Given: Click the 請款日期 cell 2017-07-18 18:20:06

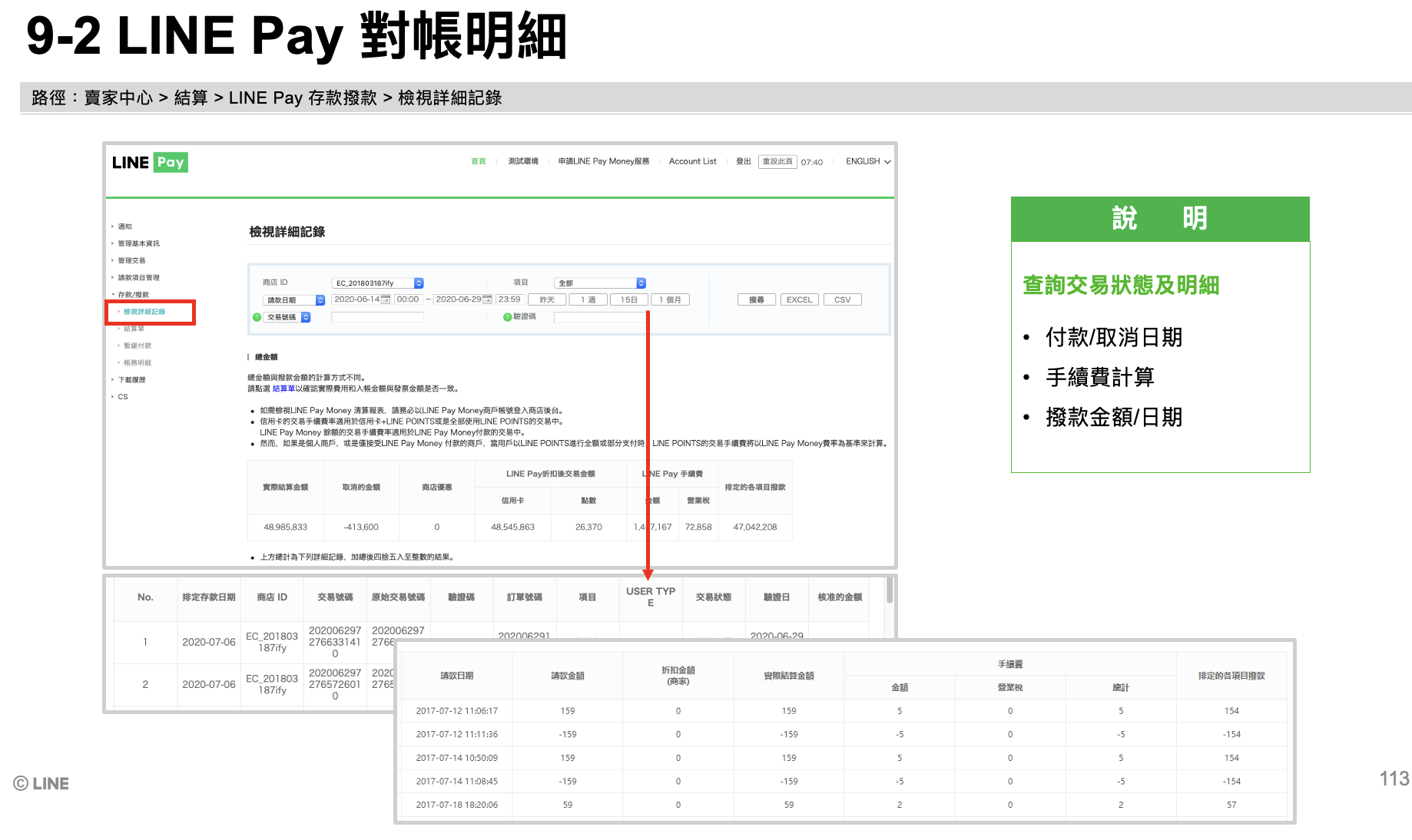Looking at the screenshot, I should tap(456, 805).
